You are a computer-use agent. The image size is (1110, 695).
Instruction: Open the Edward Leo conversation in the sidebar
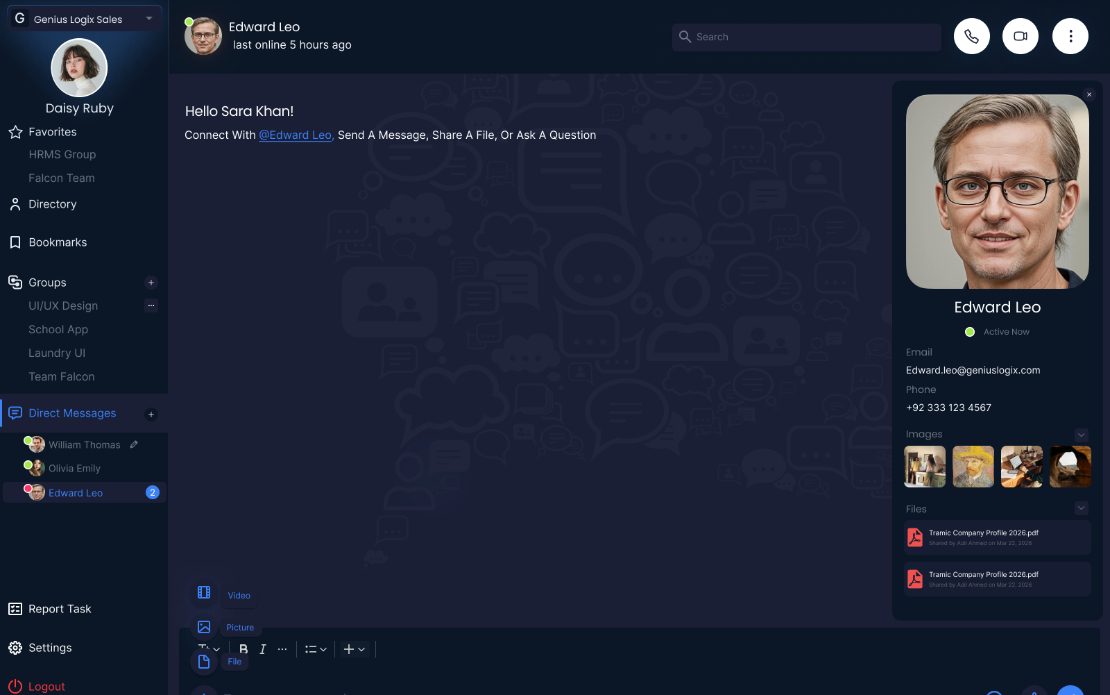pyautogui.click(x=84, y=493)
